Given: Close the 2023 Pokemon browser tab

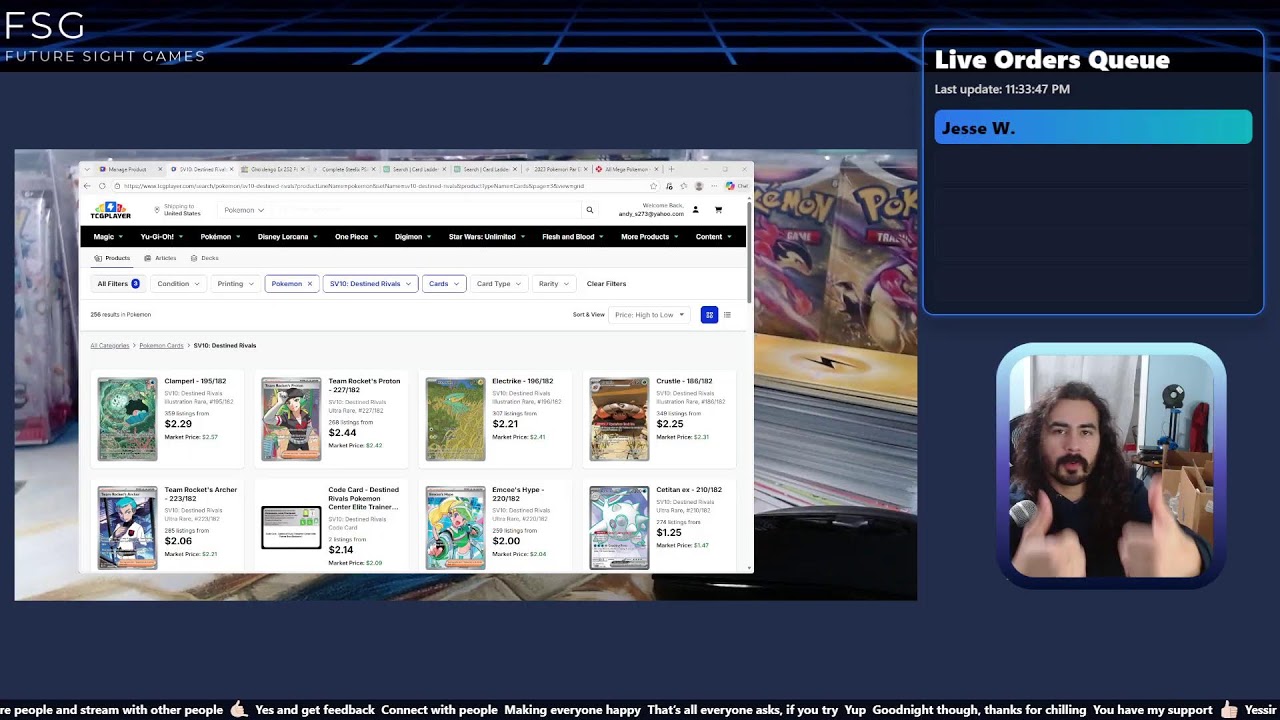Looking at the screenshot, I should click(586, 169).
